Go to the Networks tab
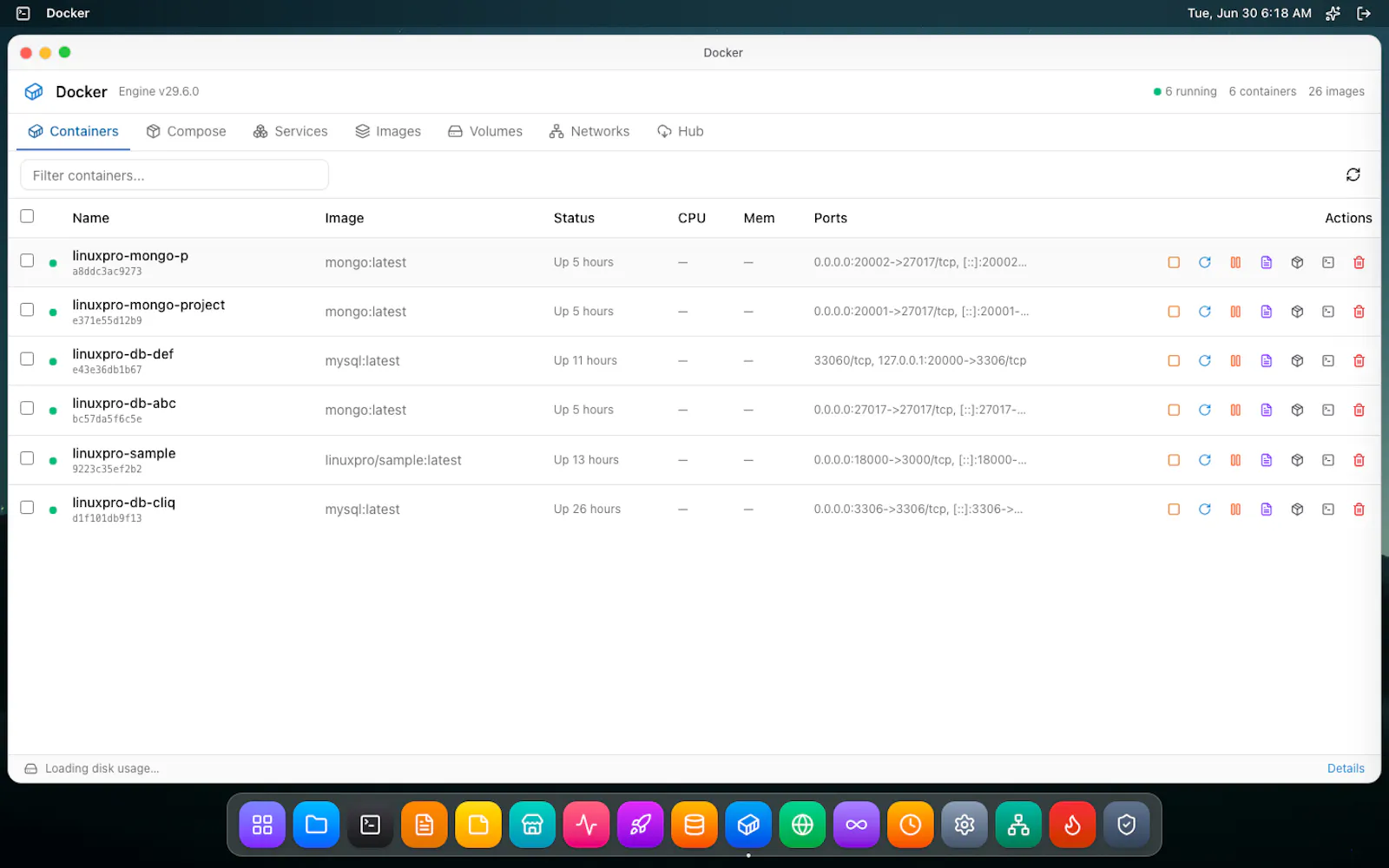Image resolution: width=1389 pixels, height=868 pixels. tap(589, 131)
